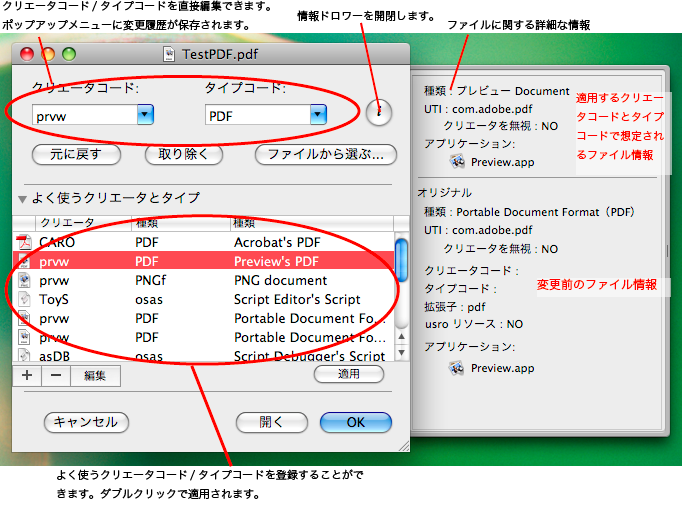Select the PNG document row icon
The image size is (682, 505).
point(24,281)
